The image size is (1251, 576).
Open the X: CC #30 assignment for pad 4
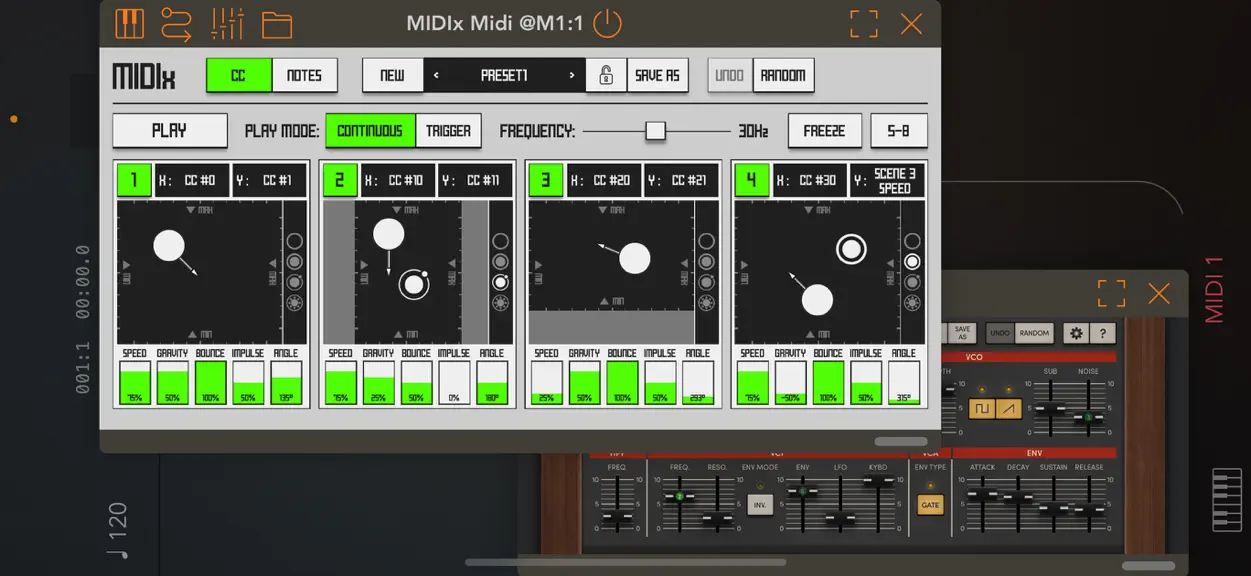tap(810, 180)
